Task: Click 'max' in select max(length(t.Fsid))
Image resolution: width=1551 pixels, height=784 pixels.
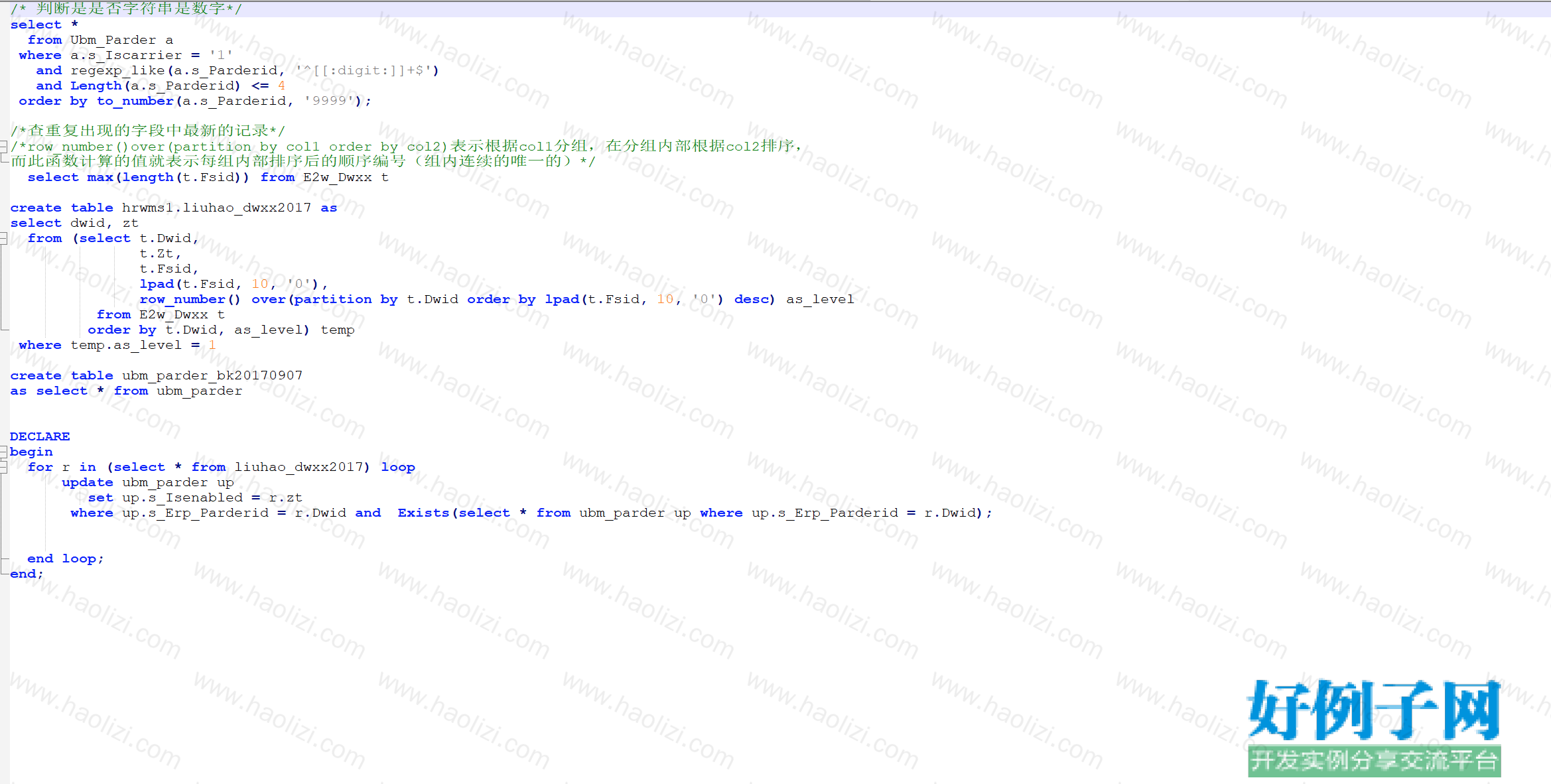Action: pos(100,177)
